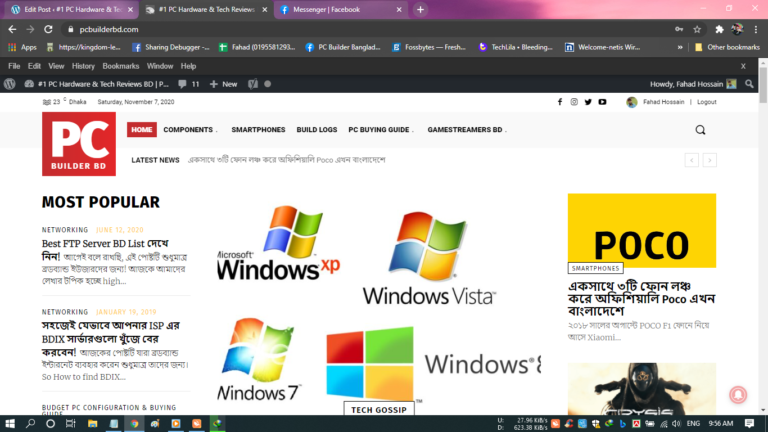Viewport: 768px width, 432px height.
Task: Open the Help menu
Action: click(188, 66)
